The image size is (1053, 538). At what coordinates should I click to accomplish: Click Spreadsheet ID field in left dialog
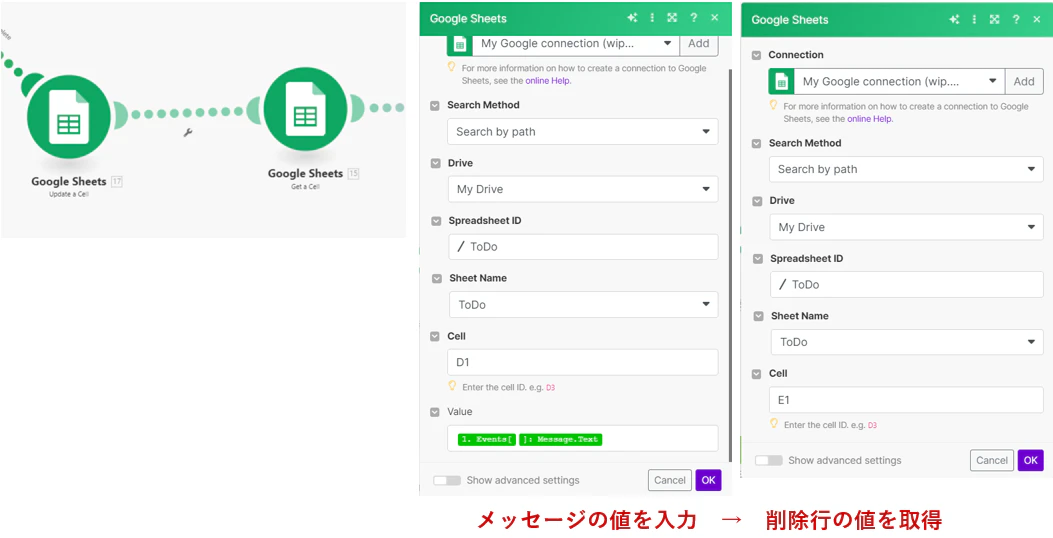click(x=583, y=246)
